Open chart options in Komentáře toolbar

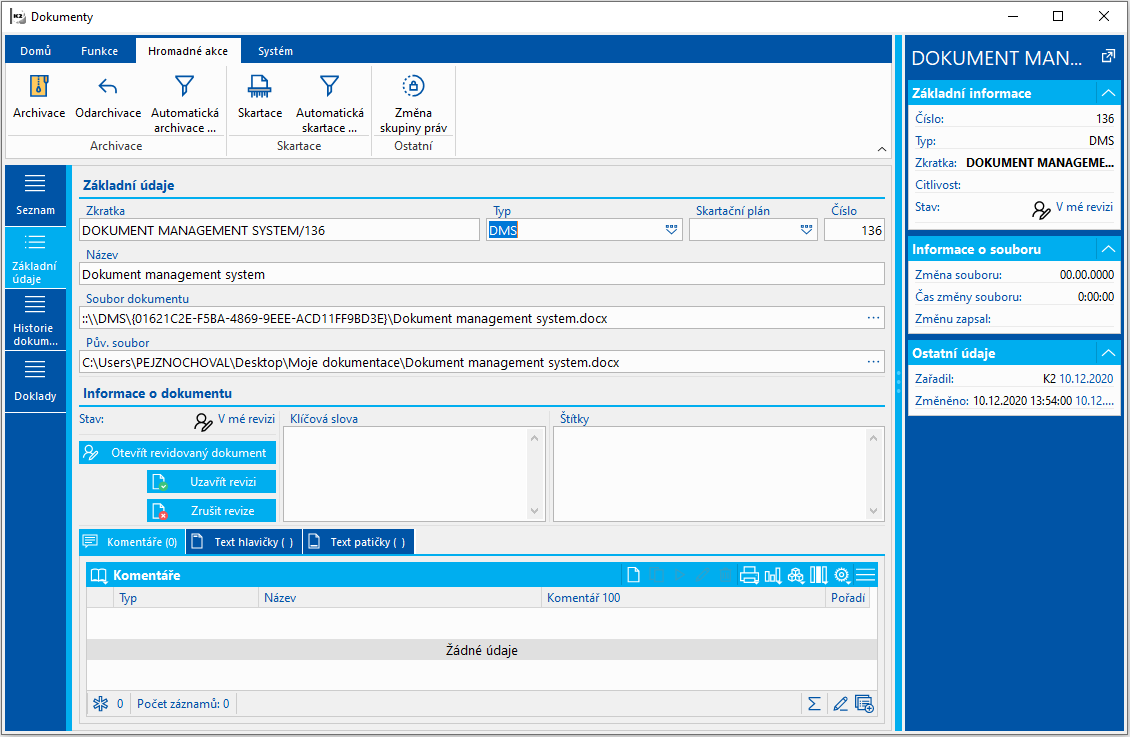coord(773,575)
